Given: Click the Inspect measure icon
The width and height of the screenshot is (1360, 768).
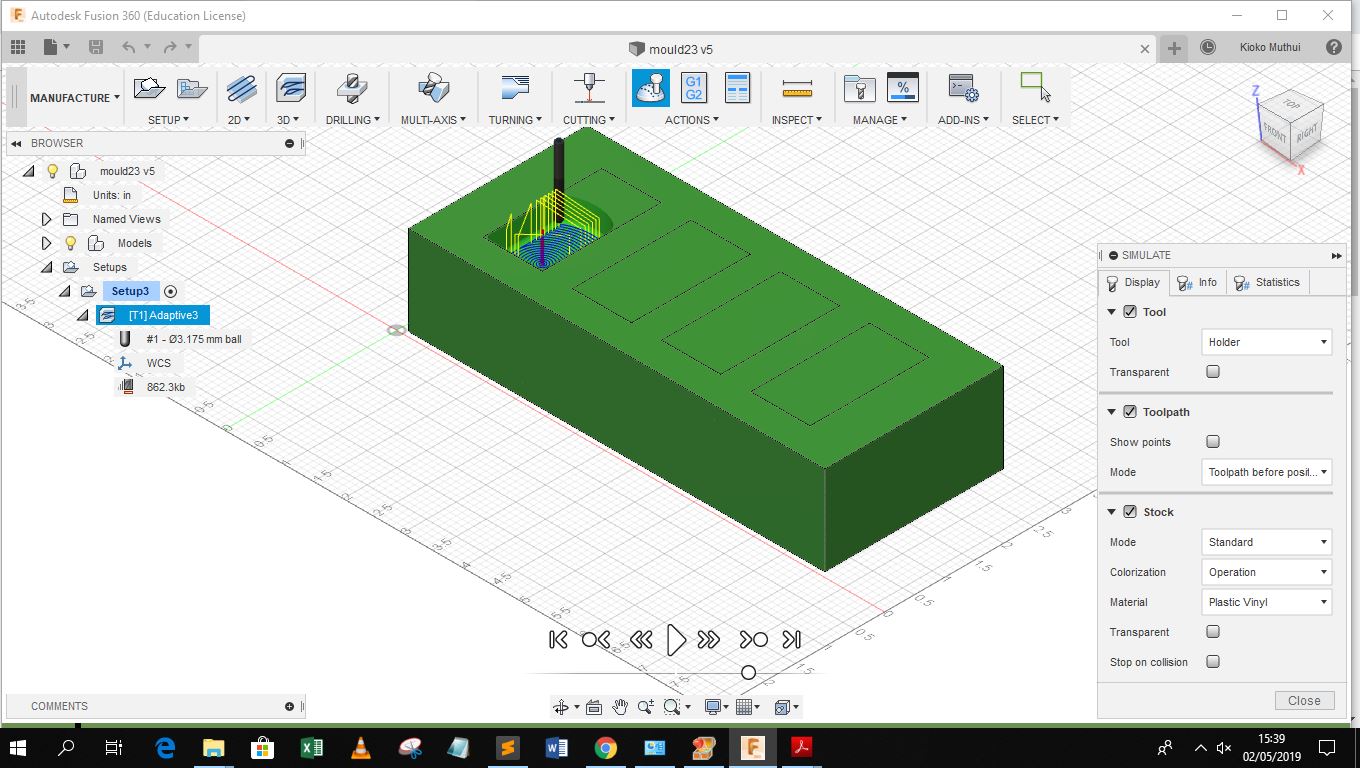Looking at the screenshot, I should pos(797,89).
